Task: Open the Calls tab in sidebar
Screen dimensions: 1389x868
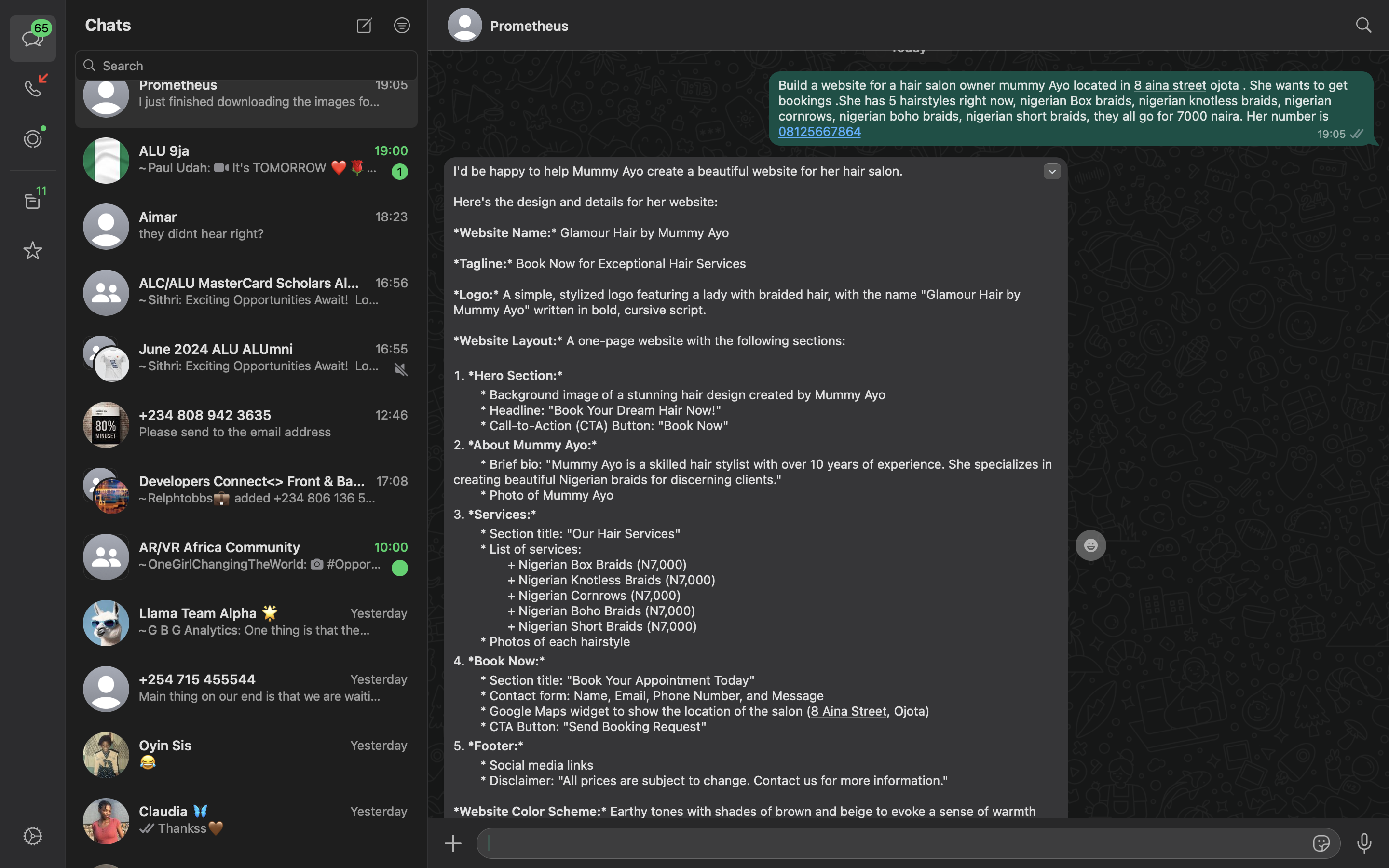Action: [33, 88]
